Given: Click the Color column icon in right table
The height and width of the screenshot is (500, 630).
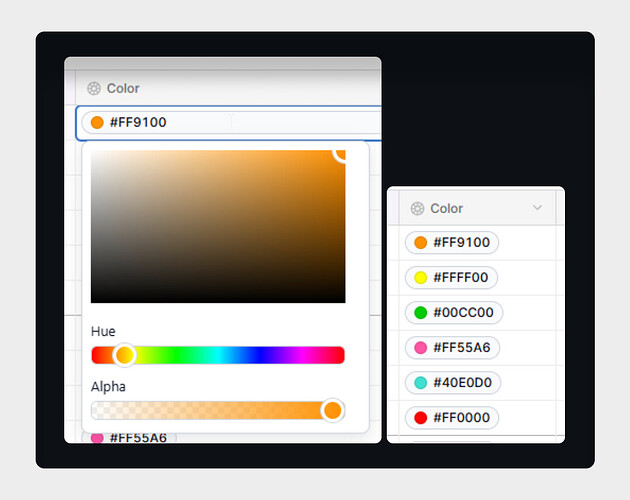Looking at the screenshot, I should 417,209.
